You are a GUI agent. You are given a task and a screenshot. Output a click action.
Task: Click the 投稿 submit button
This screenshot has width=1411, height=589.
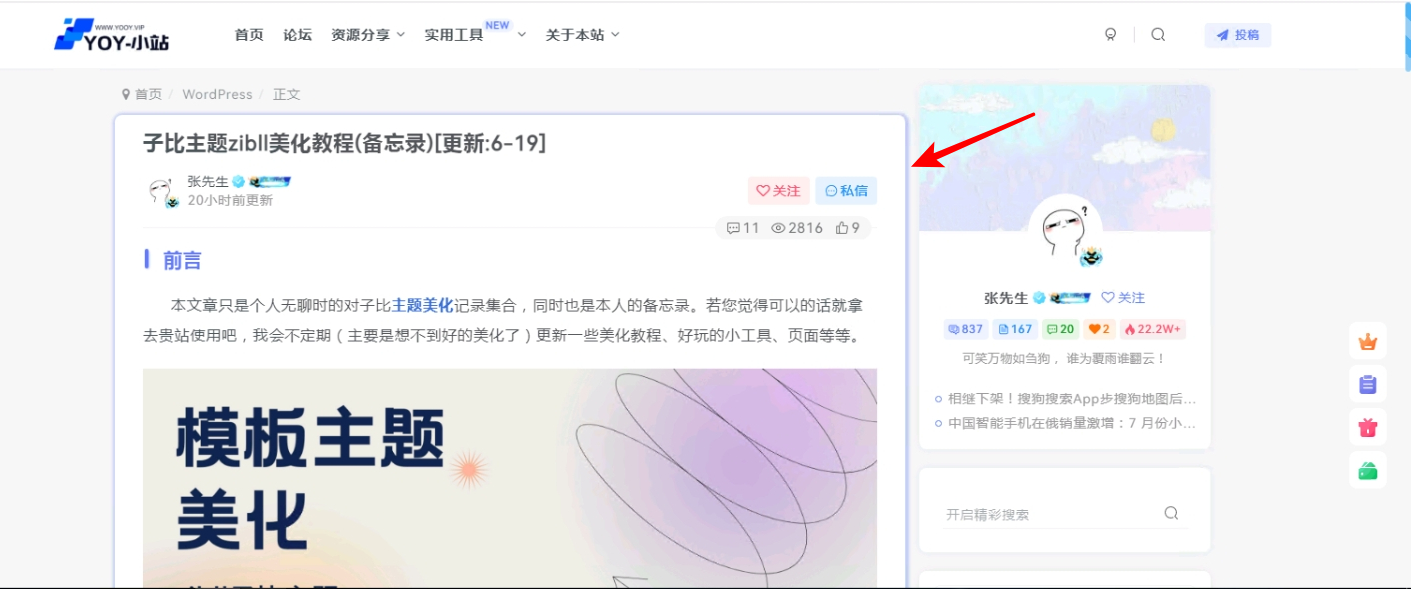(x=1238, y=34)
